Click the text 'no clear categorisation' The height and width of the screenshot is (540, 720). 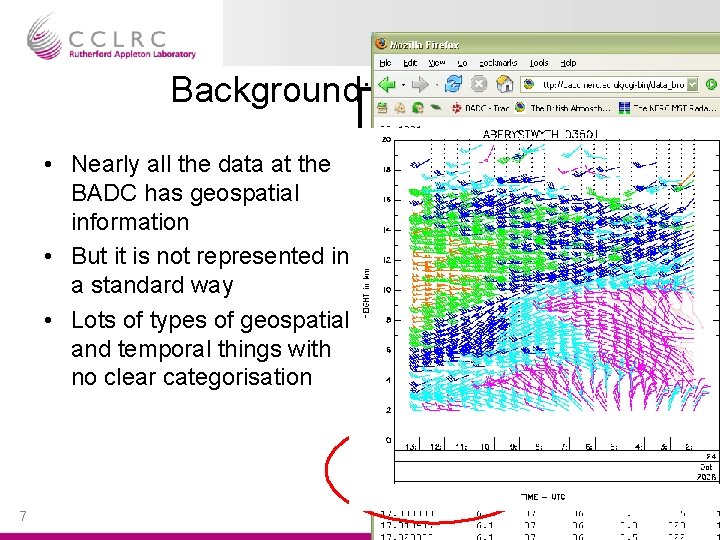191,377
